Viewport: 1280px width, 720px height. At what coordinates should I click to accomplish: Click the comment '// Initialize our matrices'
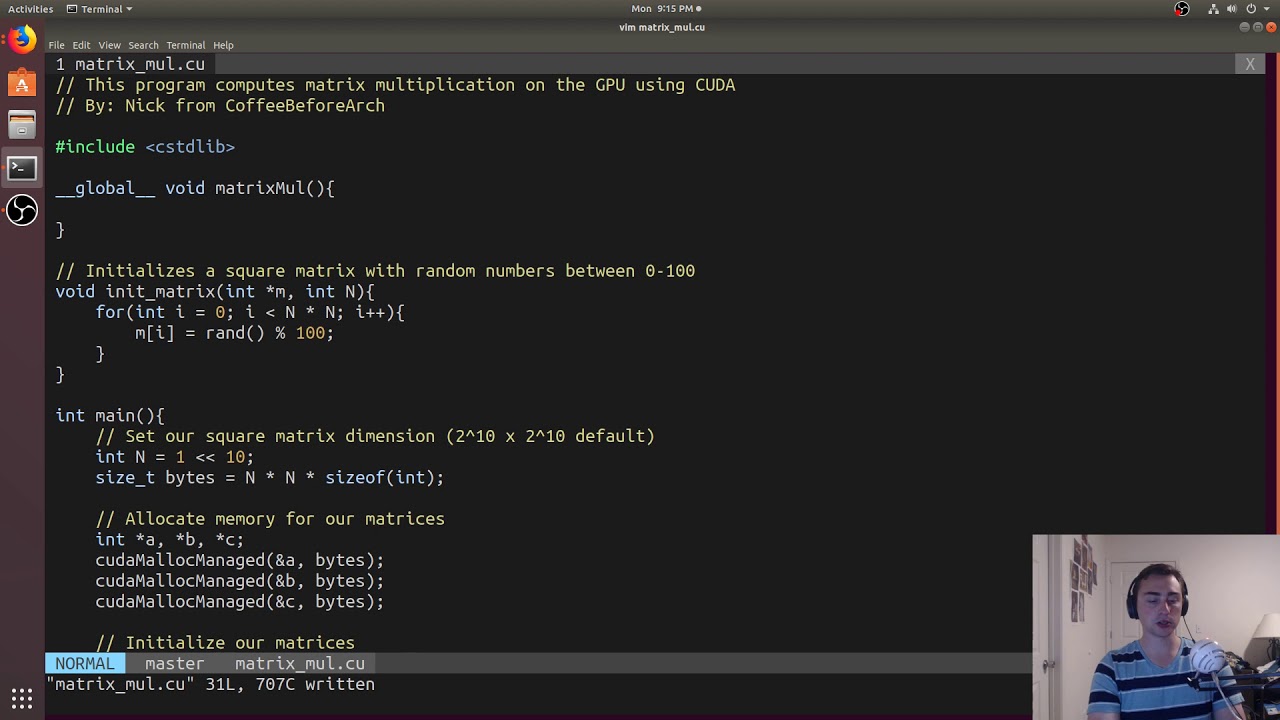(x=225, y=643)
